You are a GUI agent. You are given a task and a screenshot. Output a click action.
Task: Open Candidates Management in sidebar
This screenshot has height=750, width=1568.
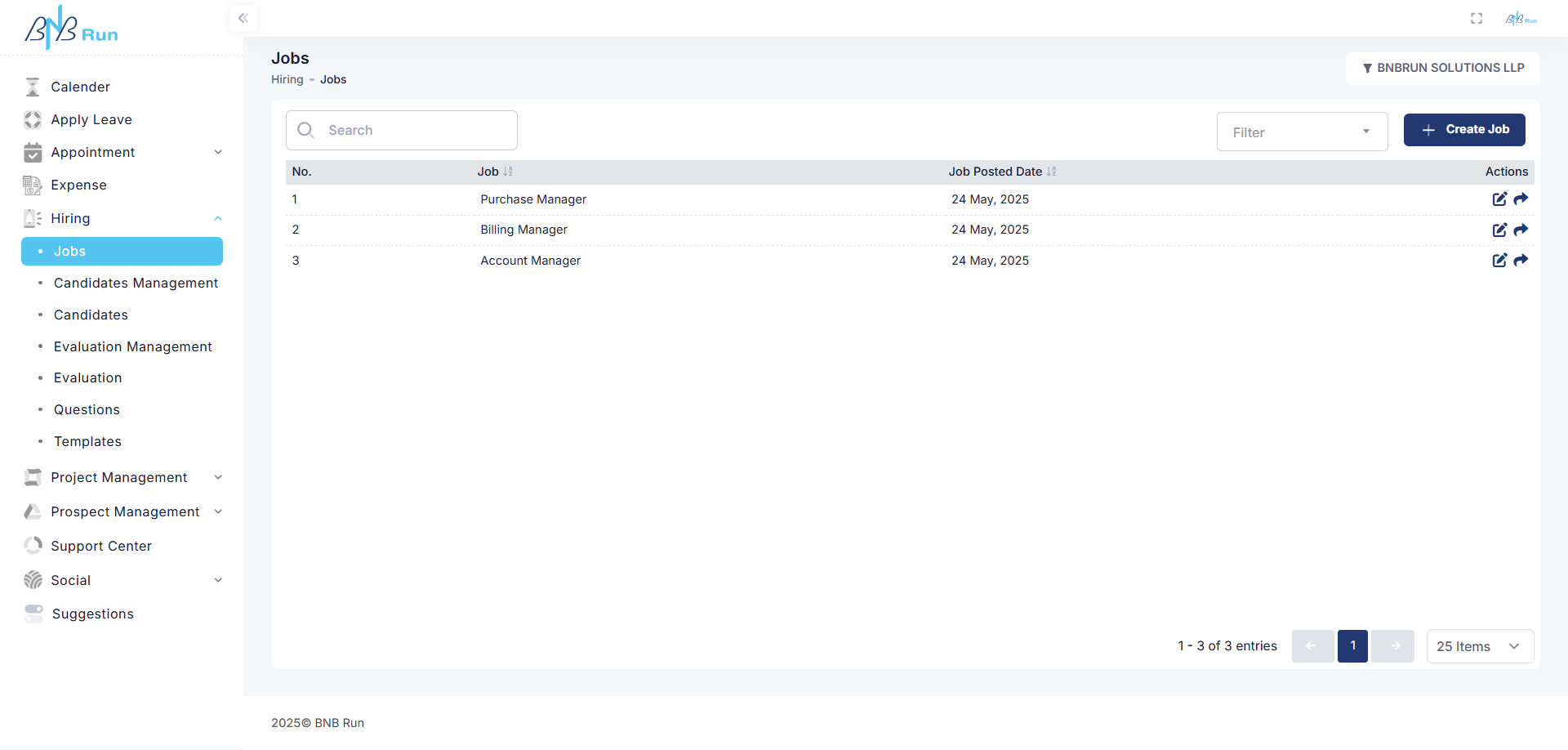pos(136,283)
